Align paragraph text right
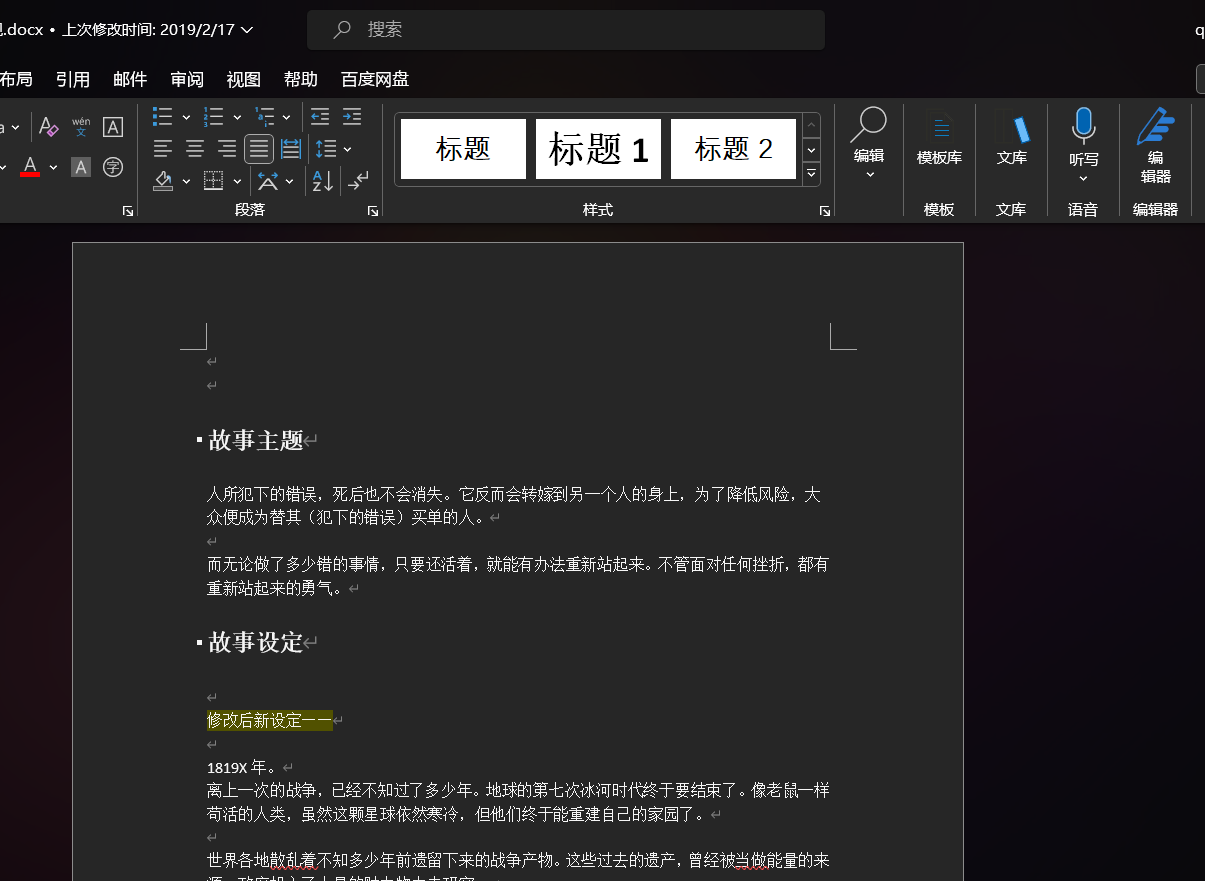Image resolution: width=1205 pixels, height=881 pixels. (227, 149)
